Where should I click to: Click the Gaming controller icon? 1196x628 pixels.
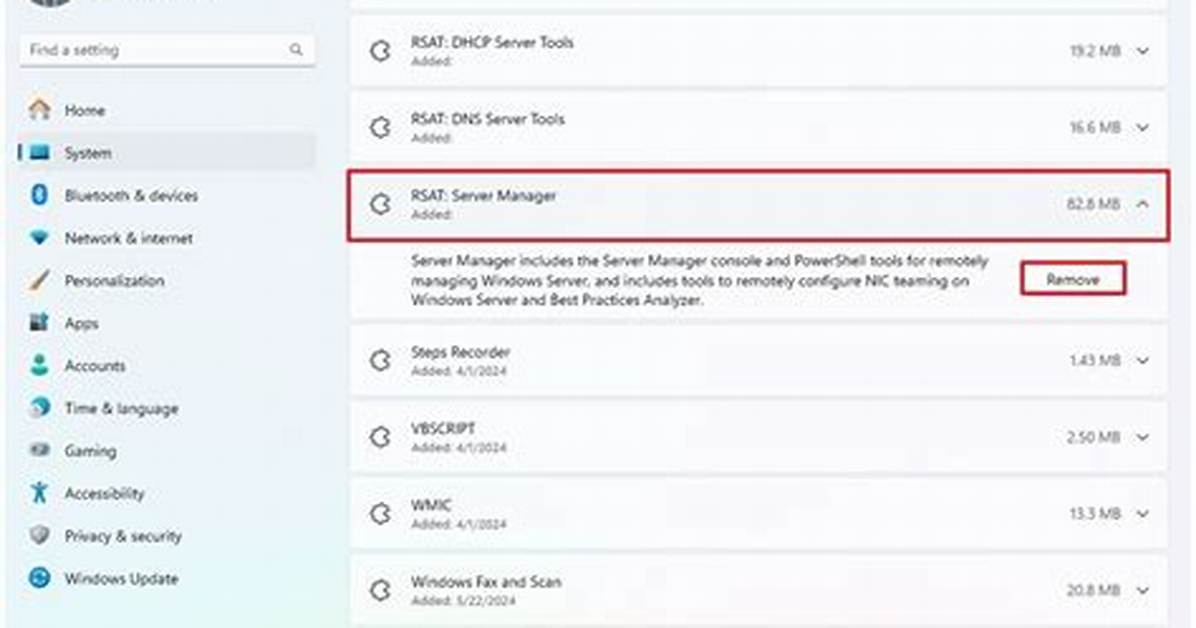tap(40, 450)
